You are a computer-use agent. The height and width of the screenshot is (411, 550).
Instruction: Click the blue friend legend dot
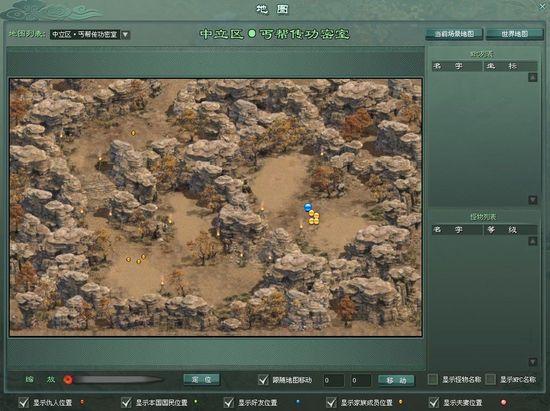[x=298, y=402]
